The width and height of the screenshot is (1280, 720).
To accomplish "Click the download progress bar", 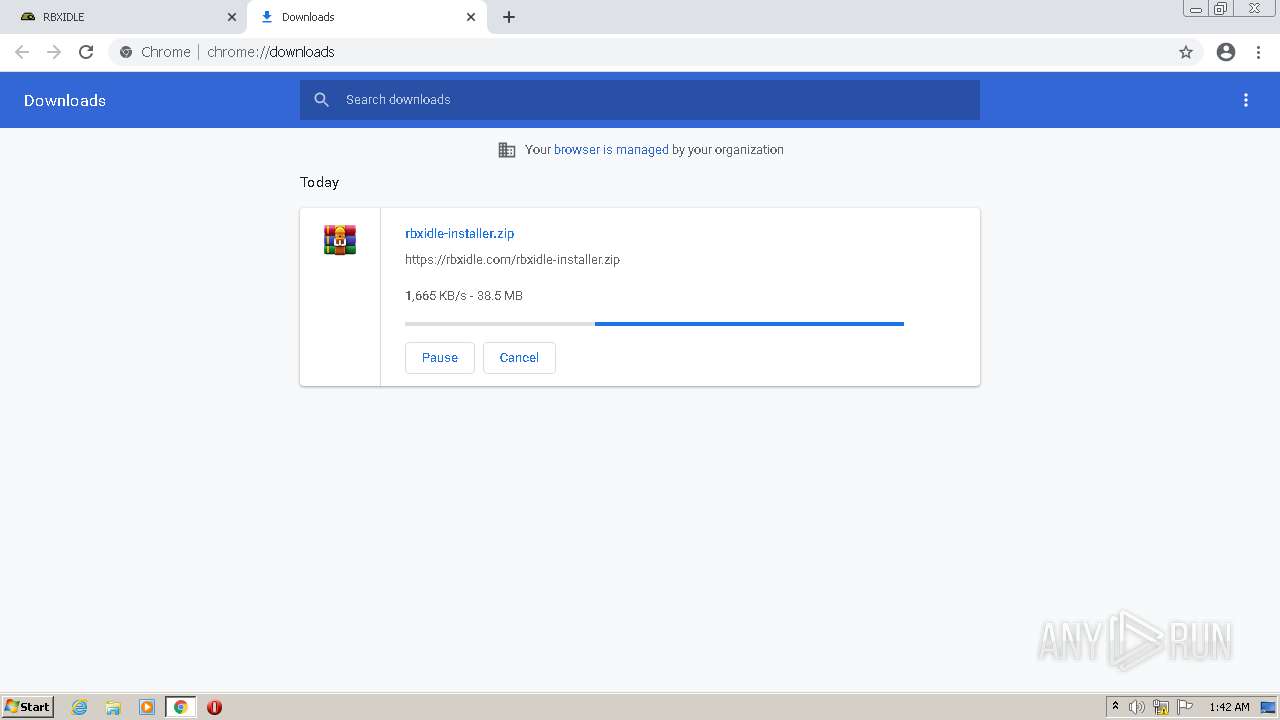I will coord(654,324).
